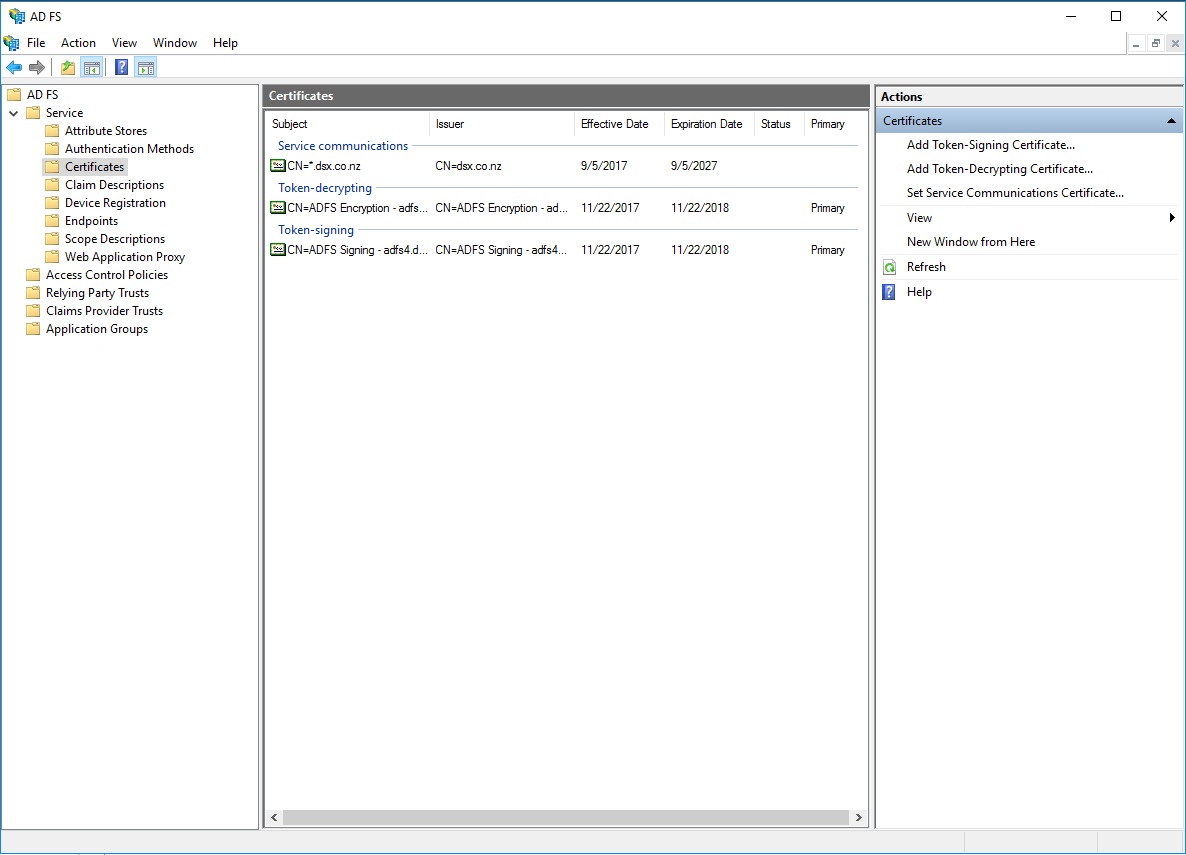
Task: Select Authentication Methods in the tree
Action: [x=129, y=149]
